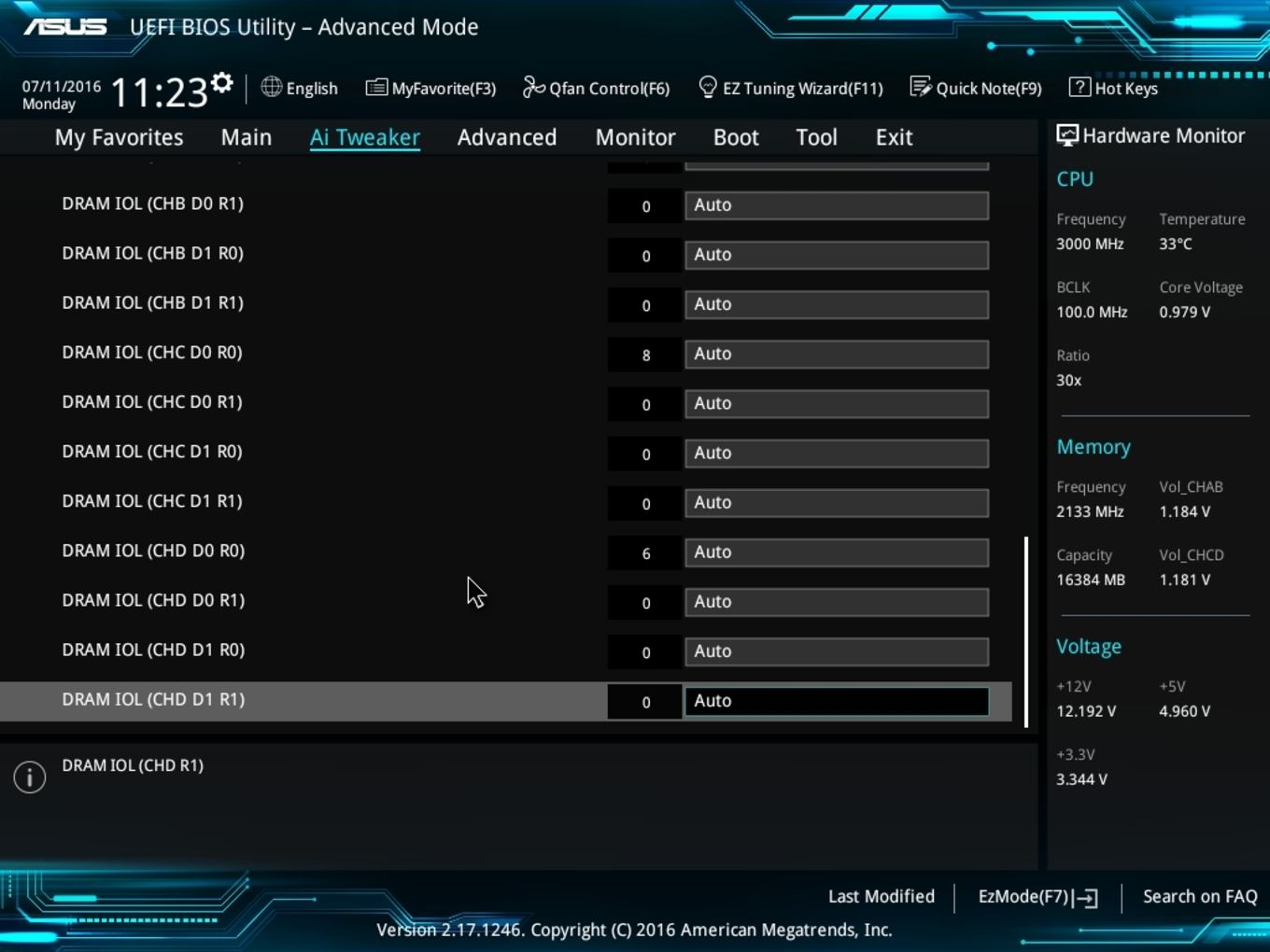Edit DRAM IOL (CHC D1 R0) Auto field
This screenshot has width=1270, height=952.
click(837, 453)
